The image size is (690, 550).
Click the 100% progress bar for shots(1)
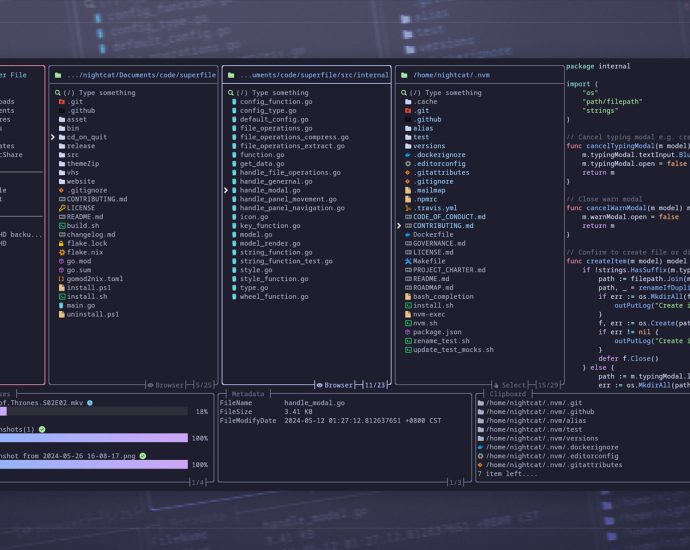tap(94, 438)
